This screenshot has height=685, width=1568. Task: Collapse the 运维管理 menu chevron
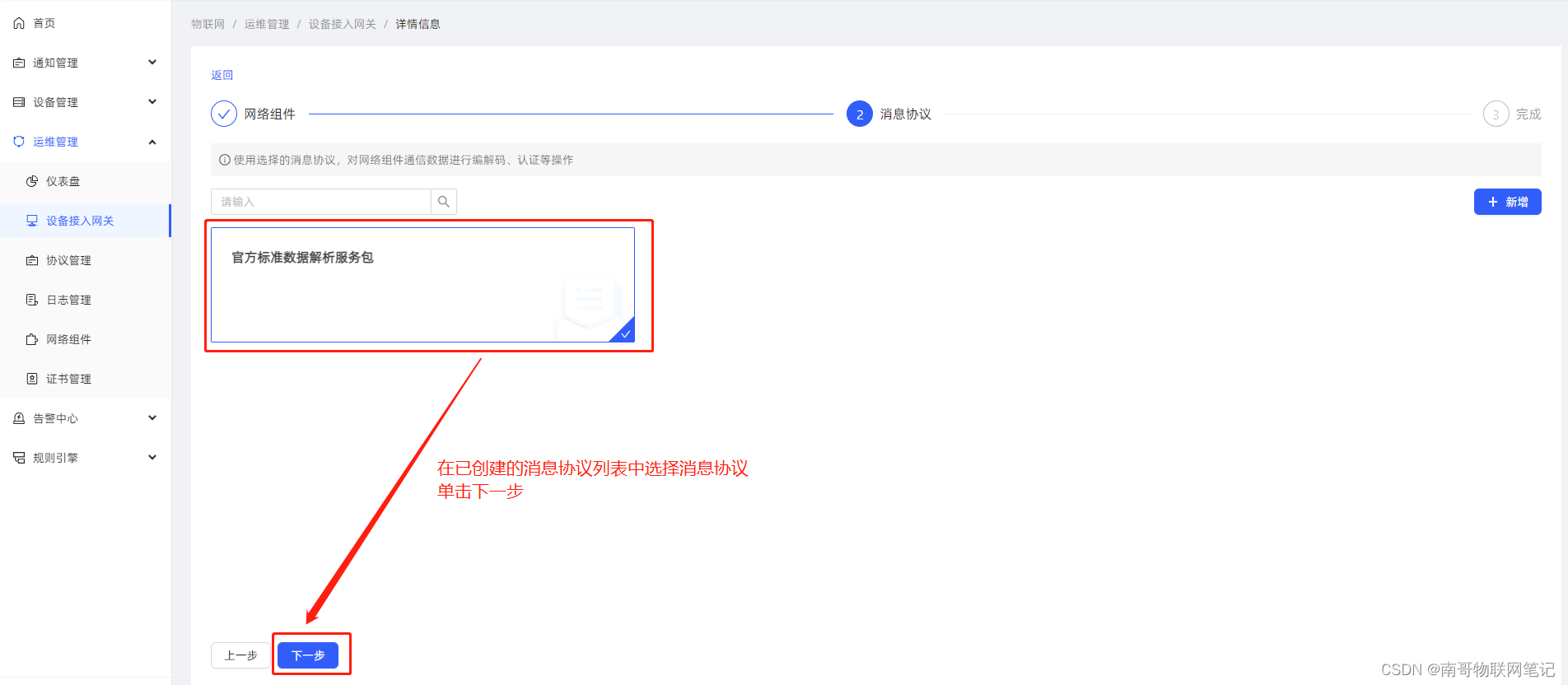152,142
